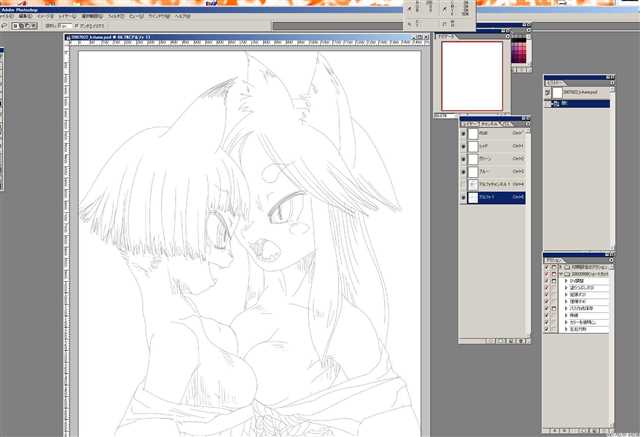Show the Alpha channel 1 visibility eye
Screen dimensions: 640x437
(x=464, y=185)
